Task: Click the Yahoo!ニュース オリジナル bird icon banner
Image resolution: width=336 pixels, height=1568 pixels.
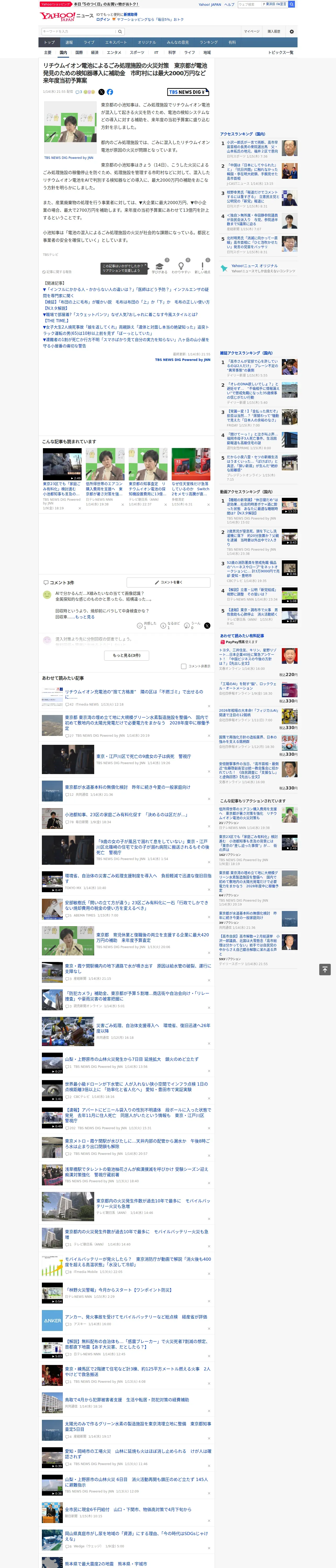Action: 259,268
